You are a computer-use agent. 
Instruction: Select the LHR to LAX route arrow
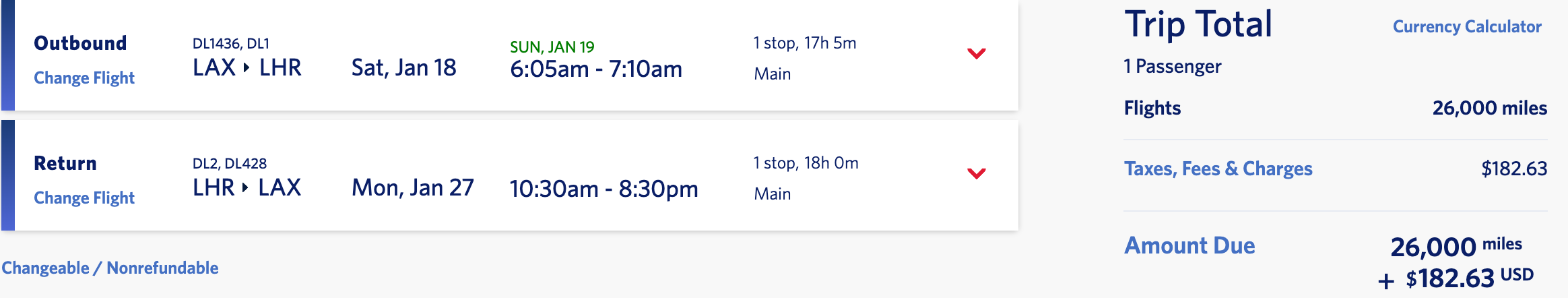pos(246,187)
